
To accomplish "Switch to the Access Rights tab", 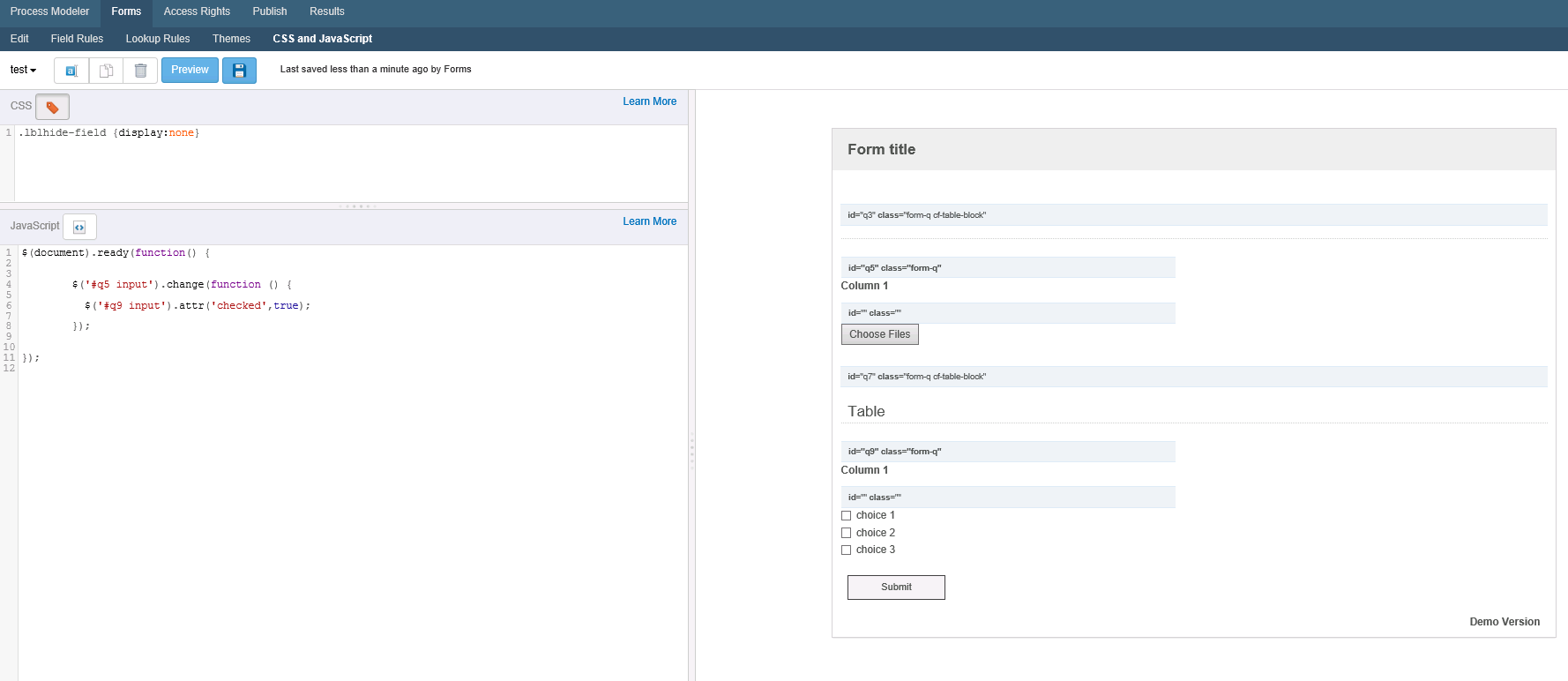I will [197, 11].
